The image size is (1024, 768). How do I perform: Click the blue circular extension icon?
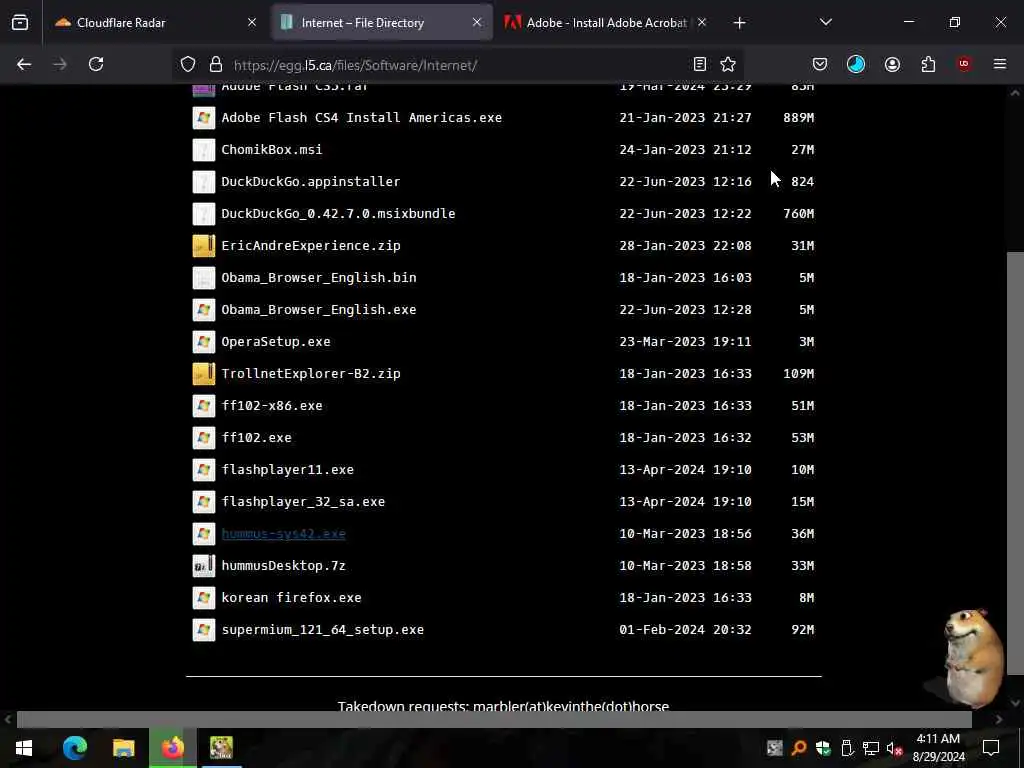pos(856,64)
